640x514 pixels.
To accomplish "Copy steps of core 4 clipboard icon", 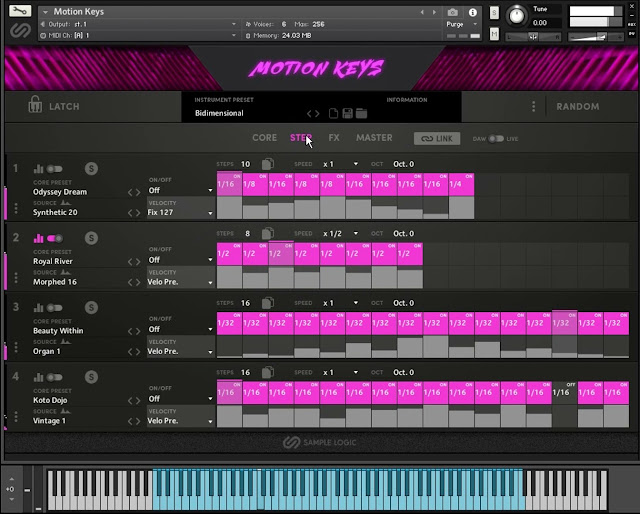I will (x=268, y=372).
